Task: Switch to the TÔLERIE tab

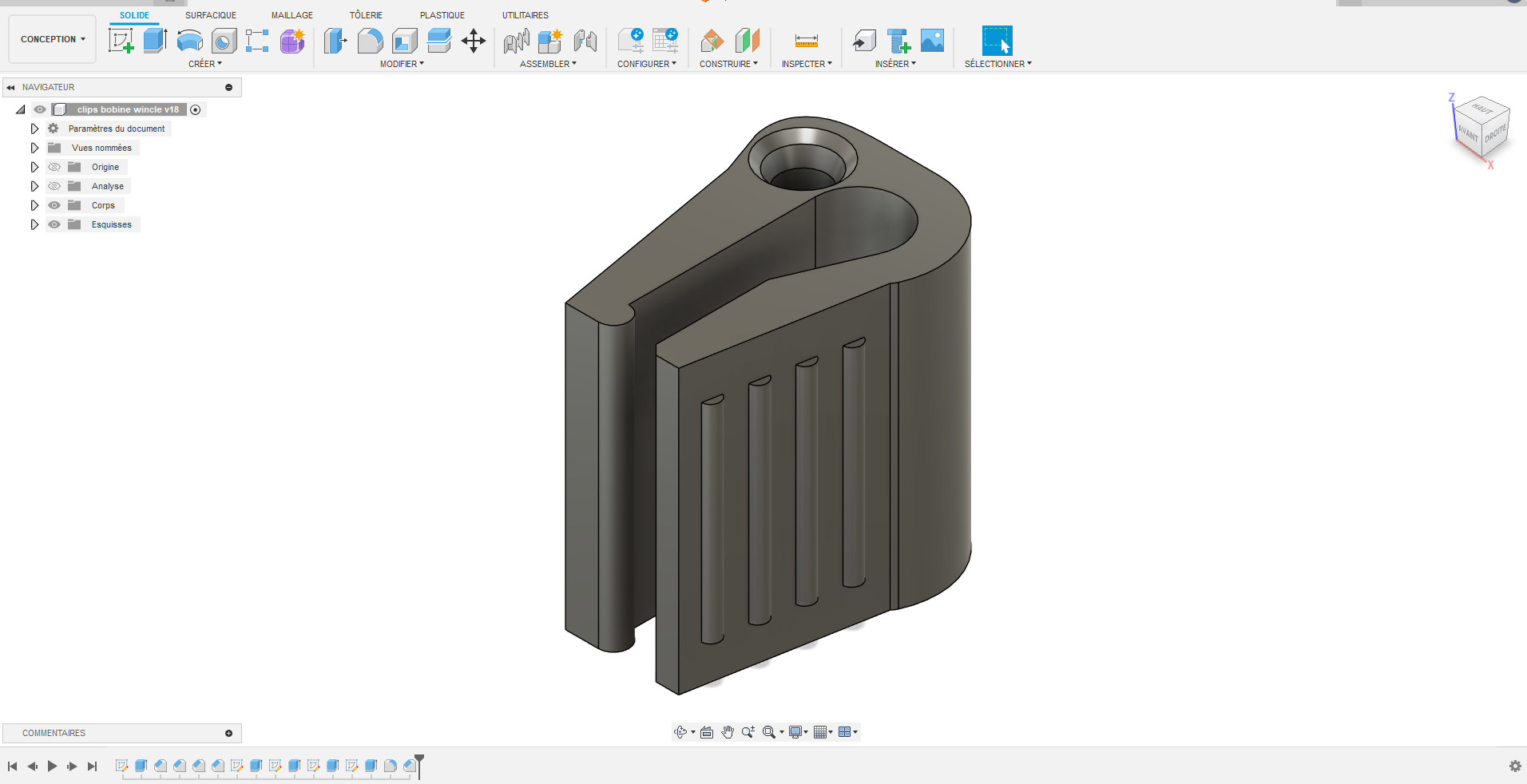Action: pyautogui.click(x=366, y=14)
